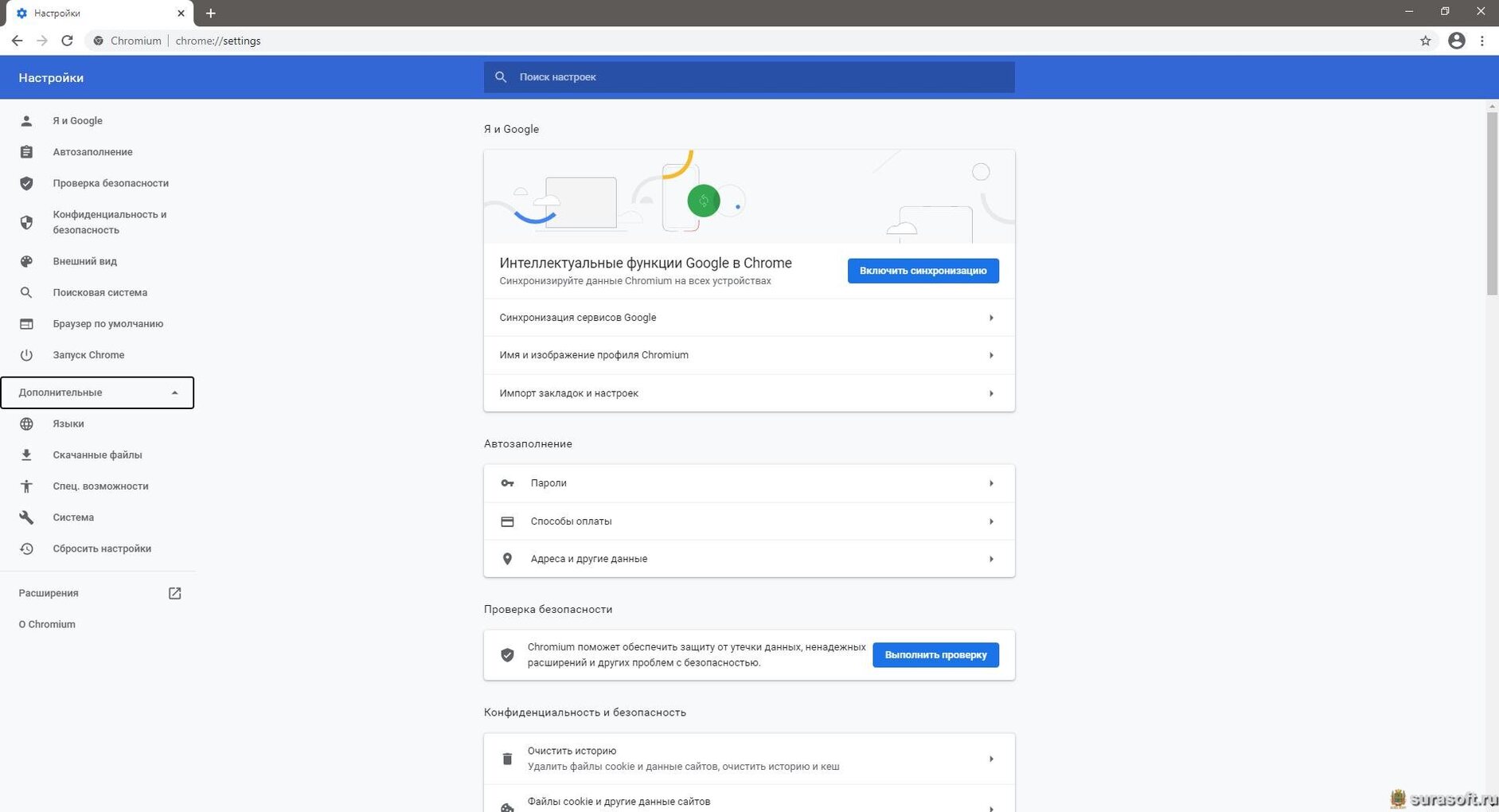Screen dimensions: 1499x812
Task: Open Файлы cookie row arrow
Action: click(x=991, y=807)
